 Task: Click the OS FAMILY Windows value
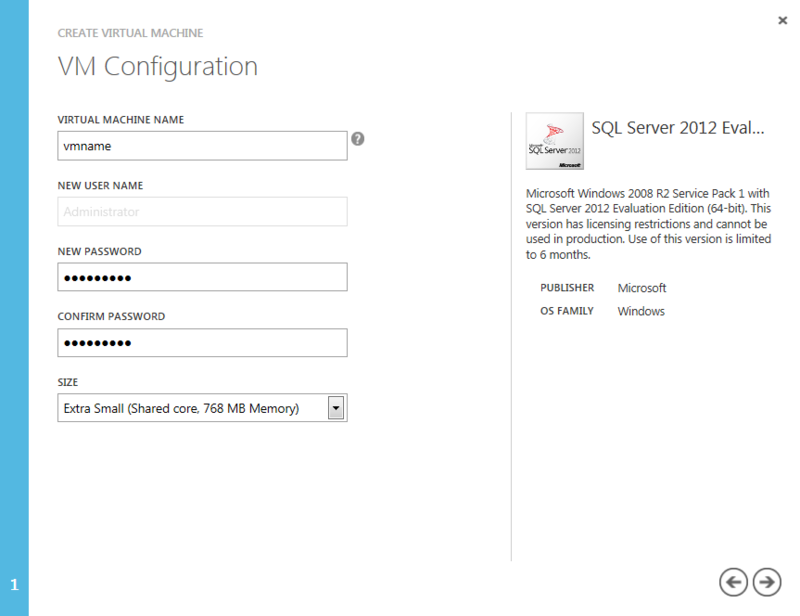pyautogui.click(x=640, y=311)
